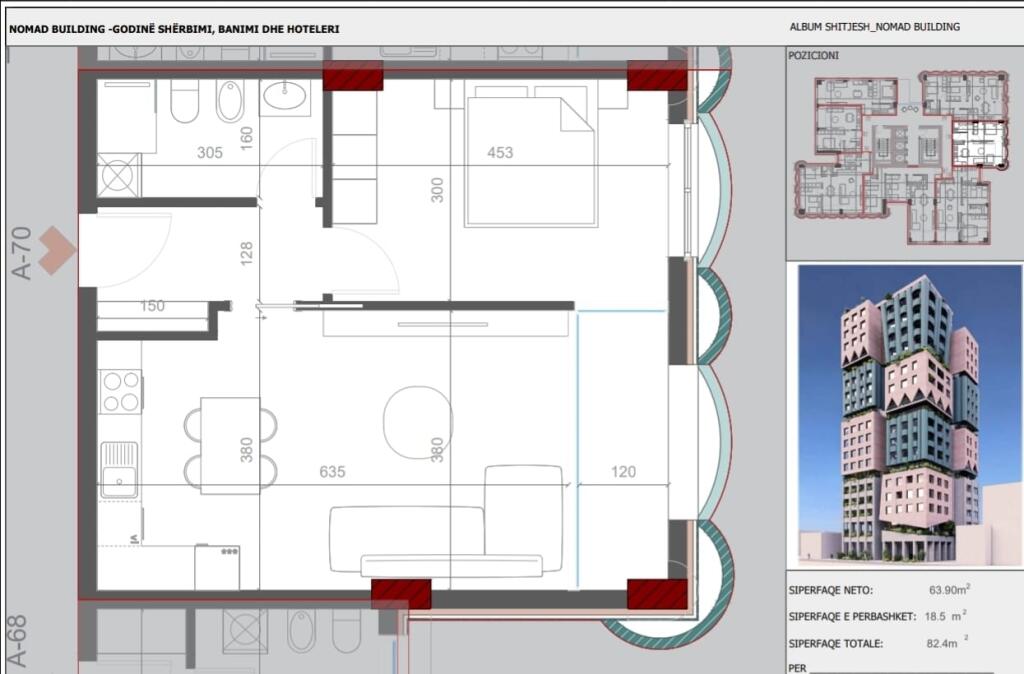Click the toilet in the top bathroom
This screenshot has height=674, width=1024.
point(185,101)
